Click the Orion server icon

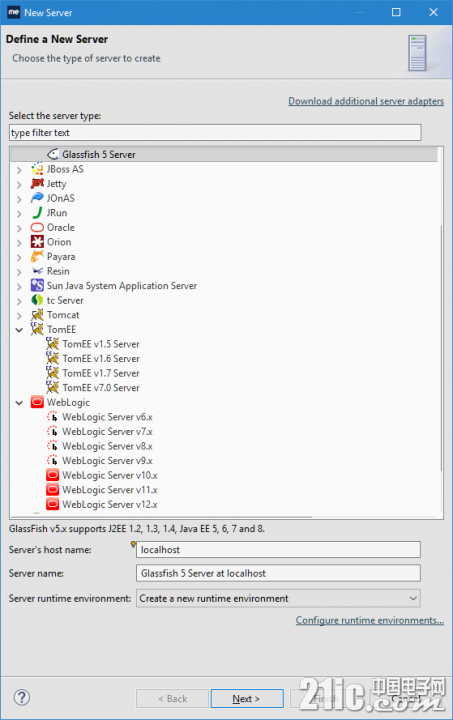tap(37, 242)
